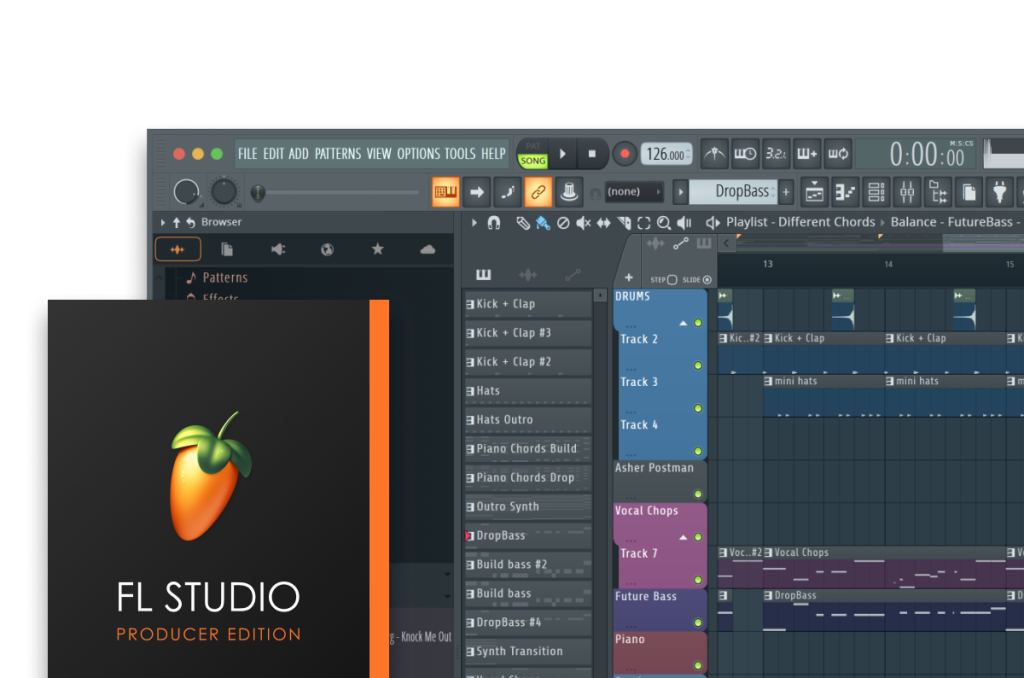Open the OPTIONS menu

[x=418, y=154]
